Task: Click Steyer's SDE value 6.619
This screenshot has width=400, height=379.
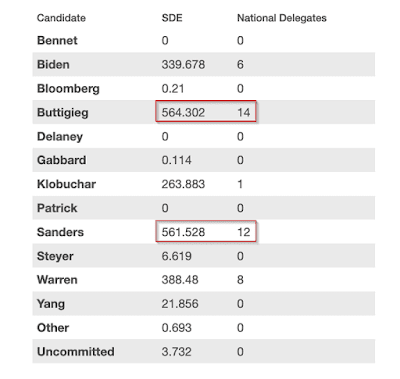Action: 177,256
